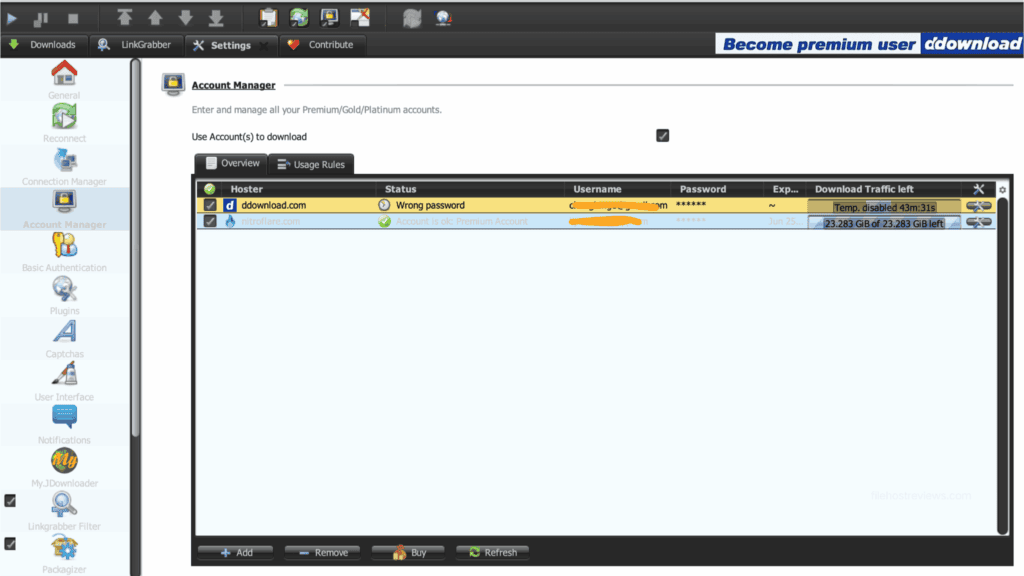Open the Contribute tab
Image resolution: width=1024 pixels, height=576 pixels.
(321, 45)
